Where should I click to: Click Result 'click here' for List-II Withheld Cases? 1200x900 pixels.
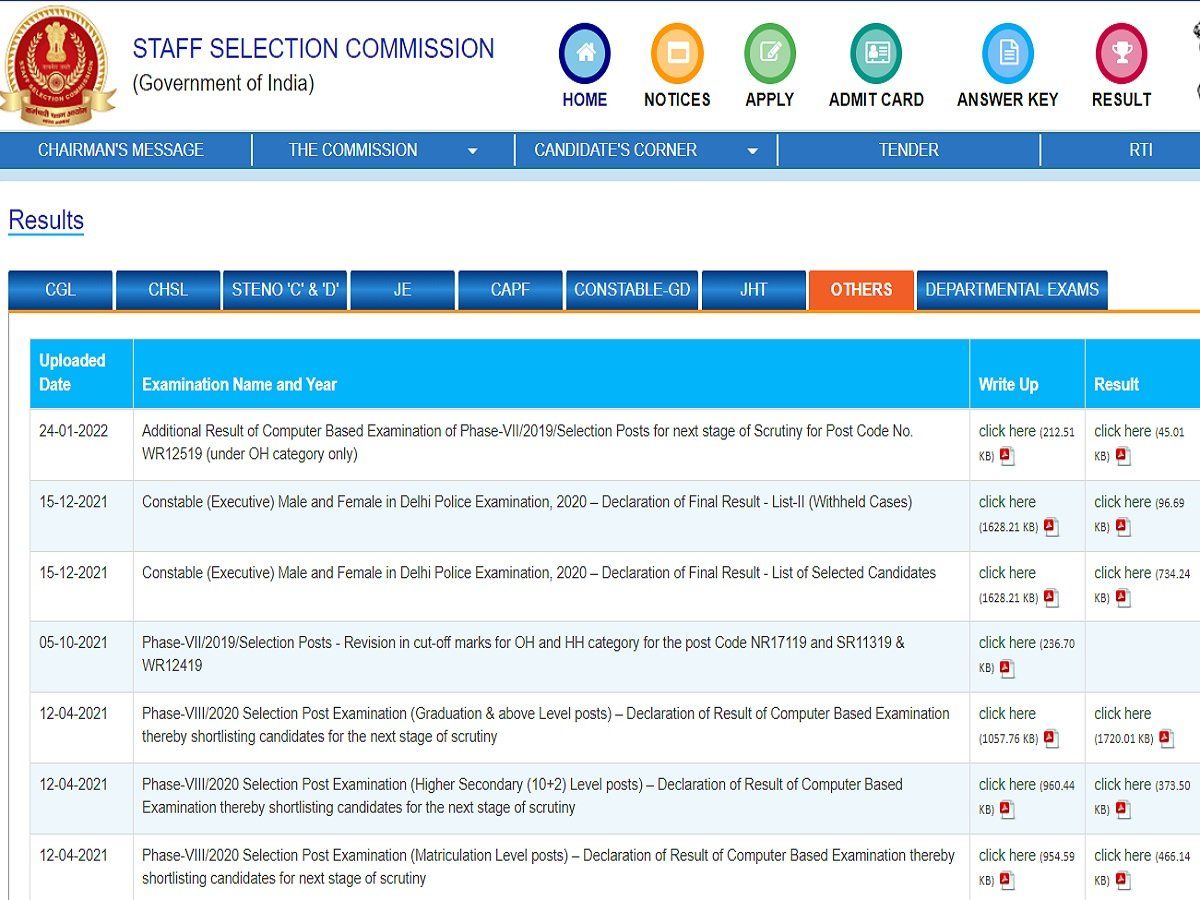pos(1122,502)
